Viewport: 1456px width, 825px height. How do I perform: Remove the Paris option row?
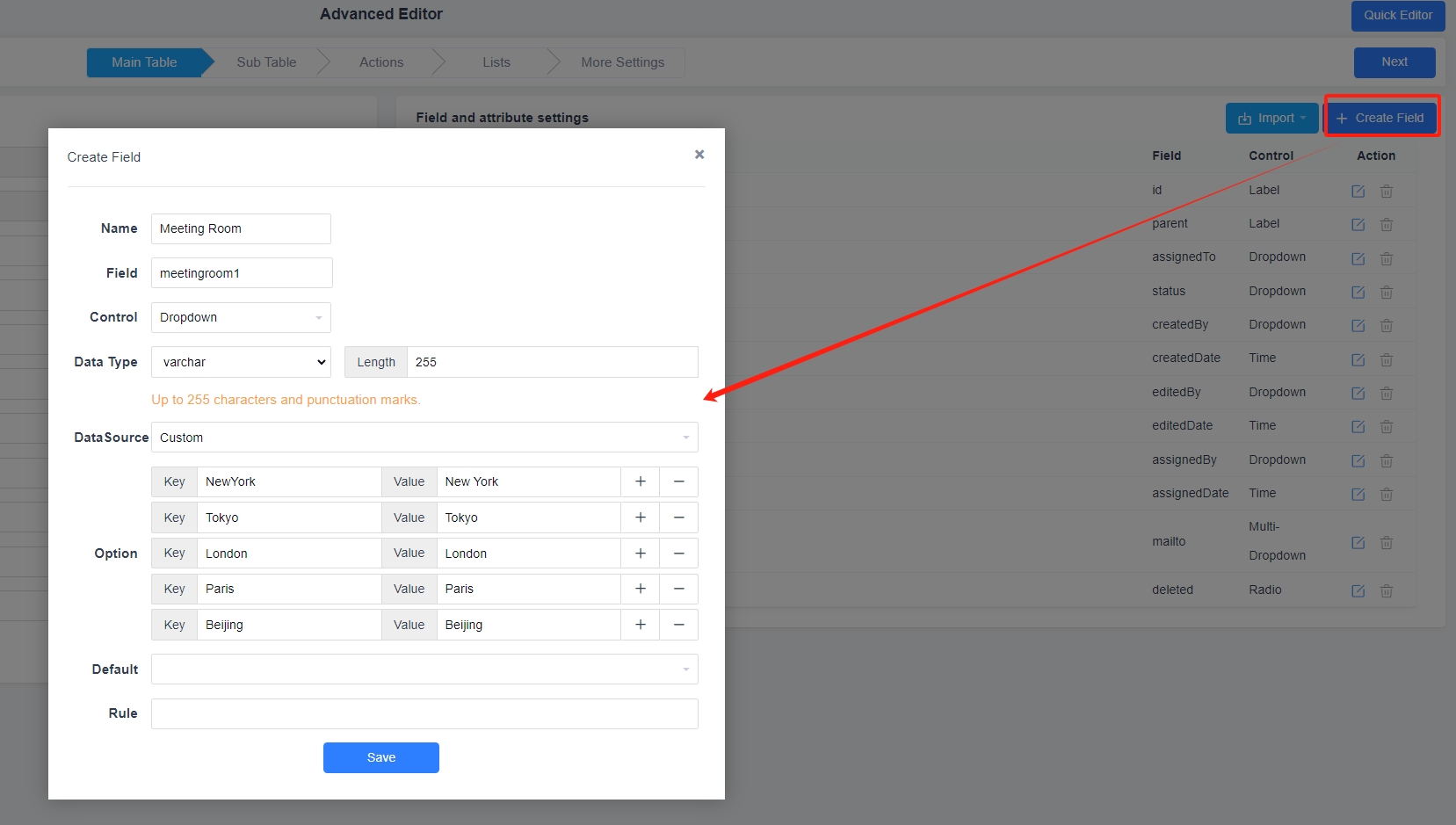678,589
